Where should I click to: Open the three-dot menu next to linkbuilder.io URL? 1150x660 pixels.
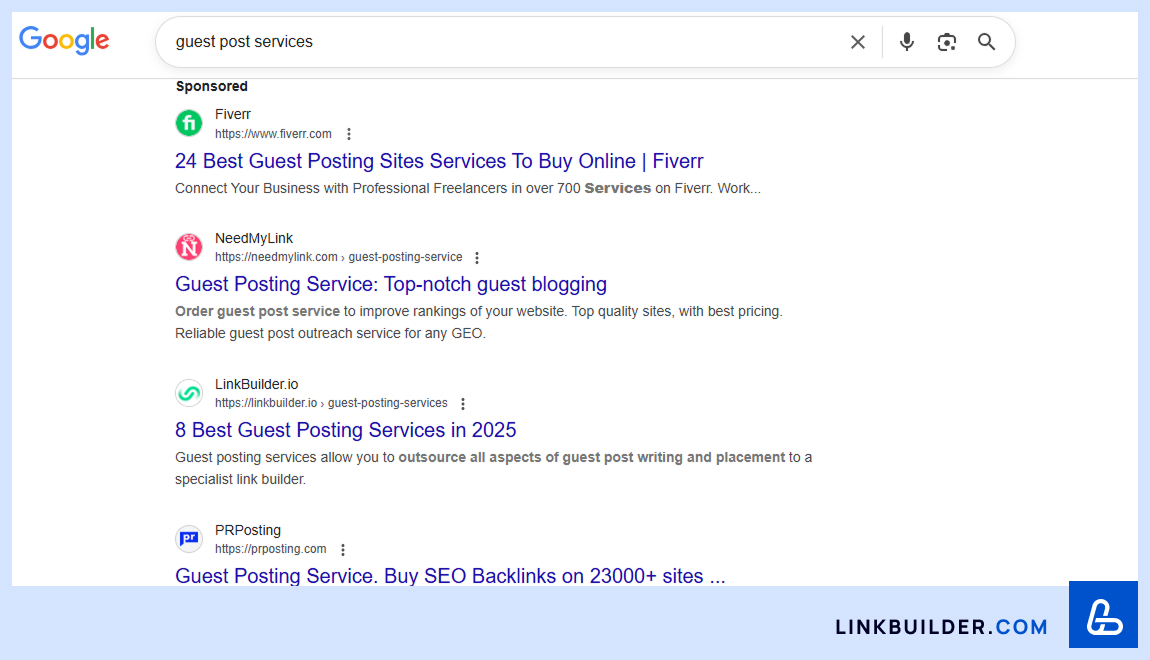point(463,403)
